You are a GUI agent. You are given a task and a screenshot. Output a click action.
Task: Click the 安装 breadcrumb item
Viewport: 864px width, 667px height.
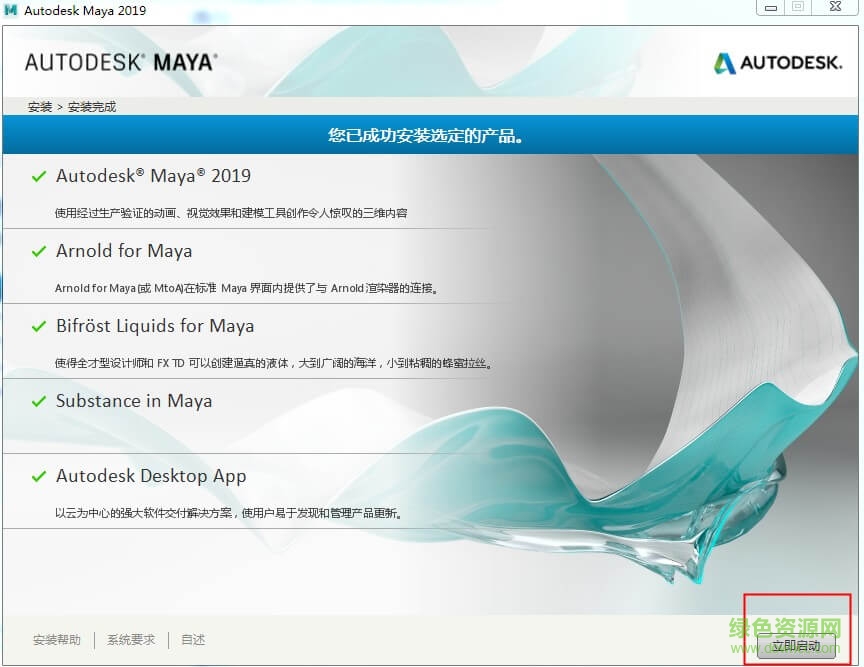click(x=40, y=107)
